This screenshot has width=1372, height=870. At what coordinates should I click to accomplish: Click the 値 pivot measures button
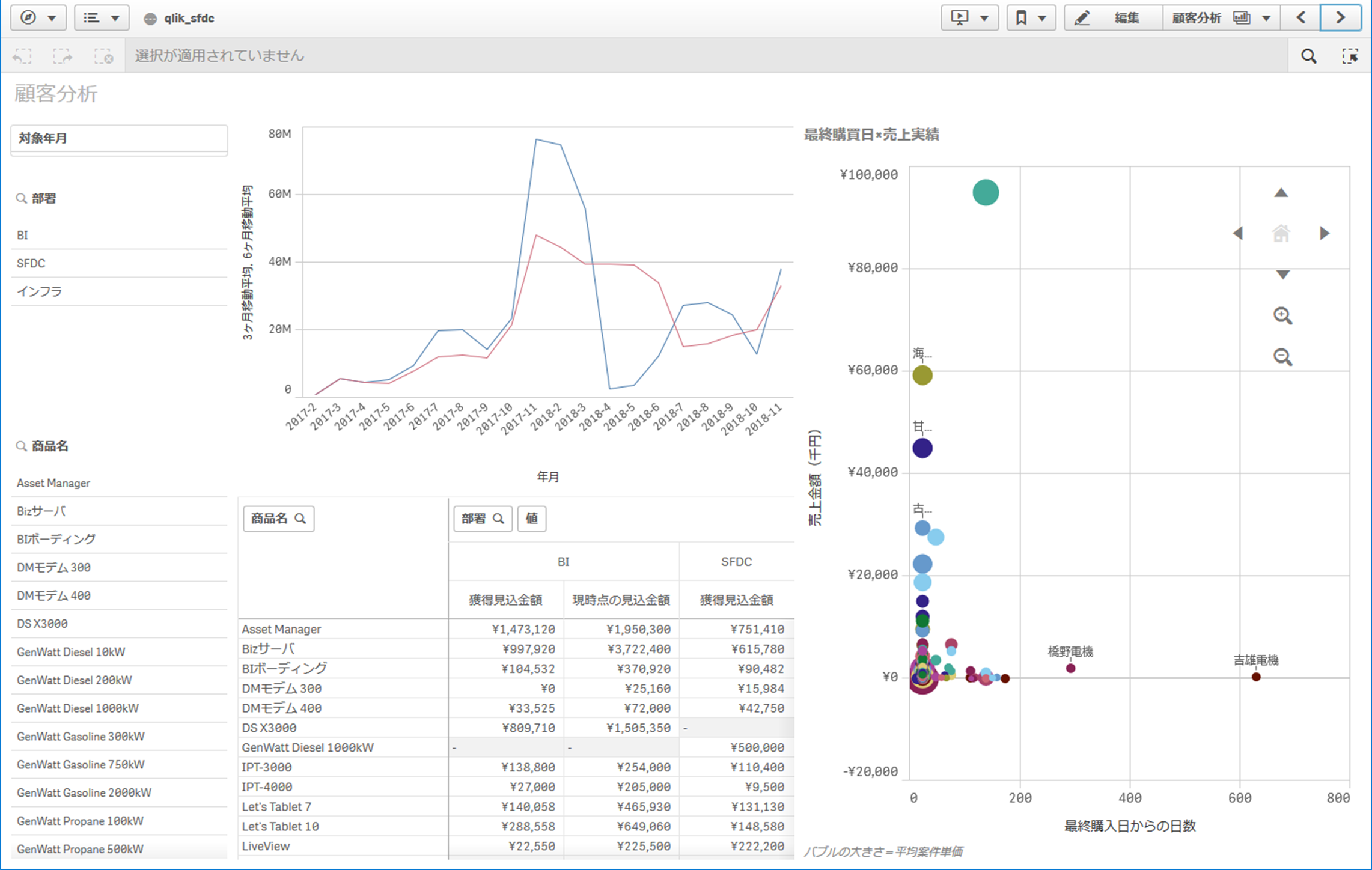click(532, 519)
